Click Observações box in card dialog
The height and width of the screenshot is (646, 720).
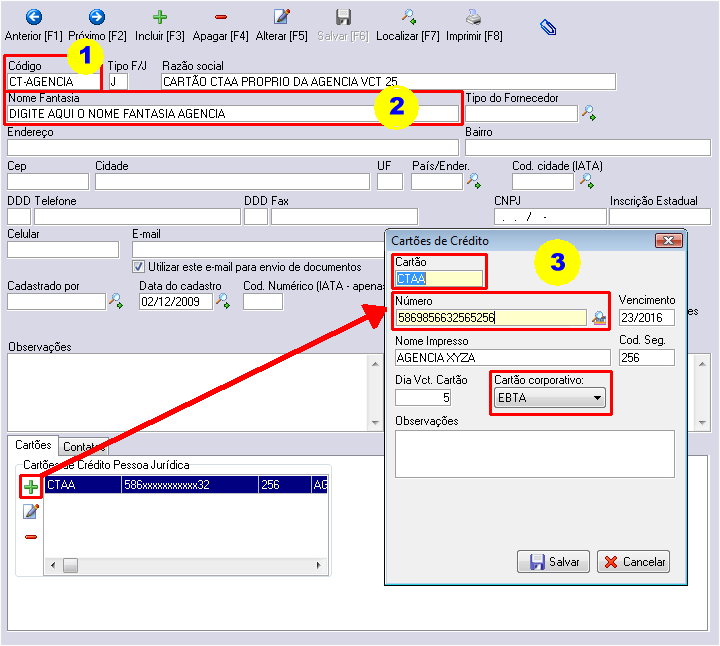(535, 454)
